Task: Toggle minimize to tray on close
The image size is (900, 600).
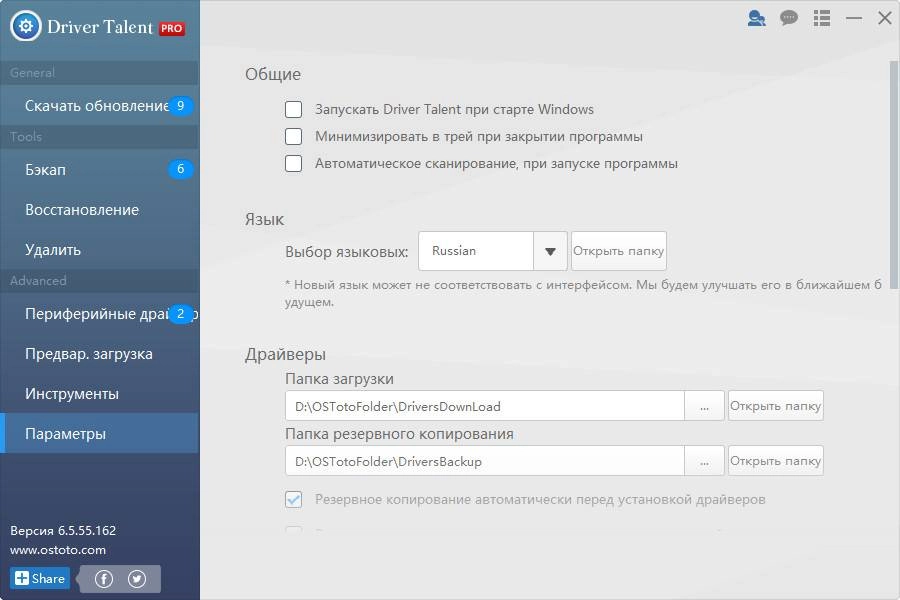Action: 293,136
